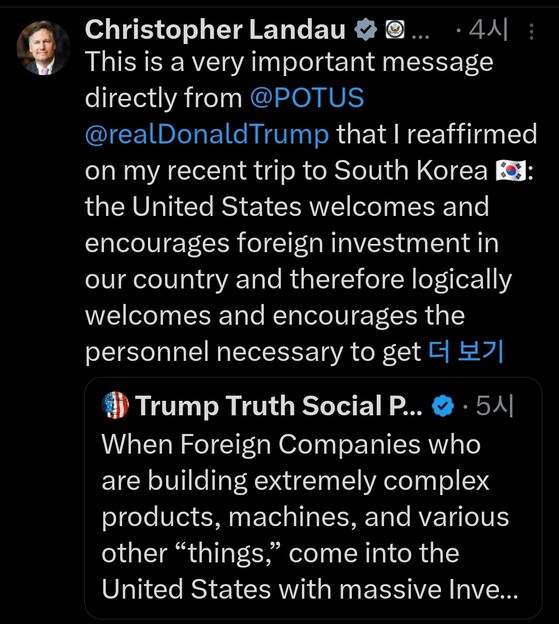Click the South Korea flag emoji
559x624 pixels.
click(x=511, y=171)
